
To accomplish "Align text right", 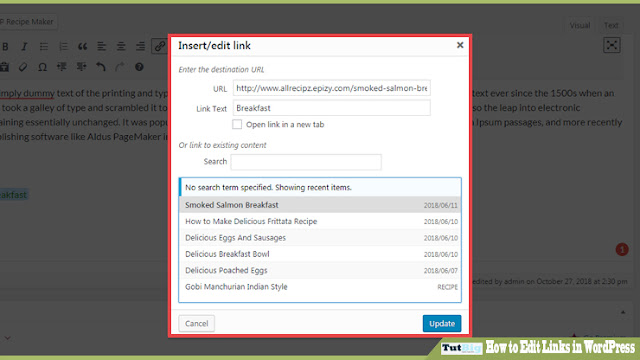I will 140,47.
